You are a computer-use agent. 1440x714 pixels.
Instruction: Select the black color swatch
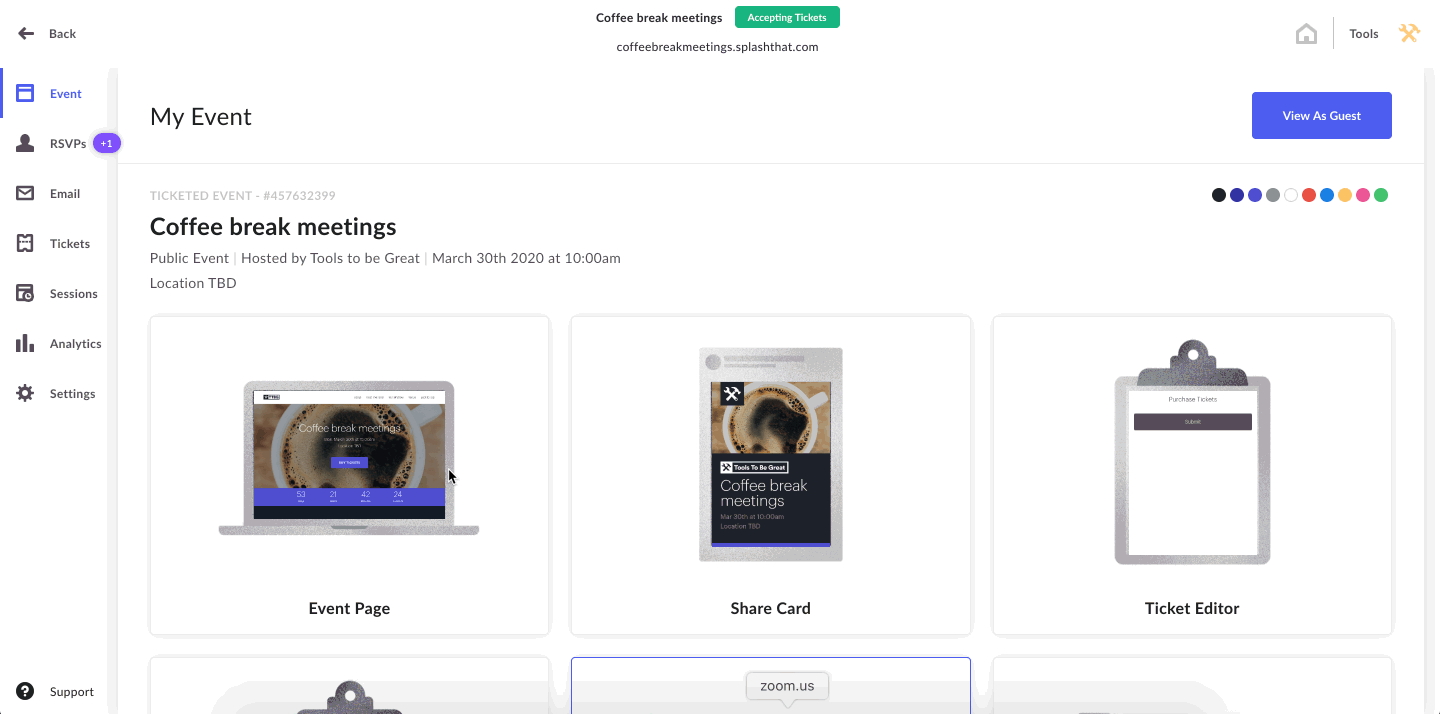(1219, 195)
